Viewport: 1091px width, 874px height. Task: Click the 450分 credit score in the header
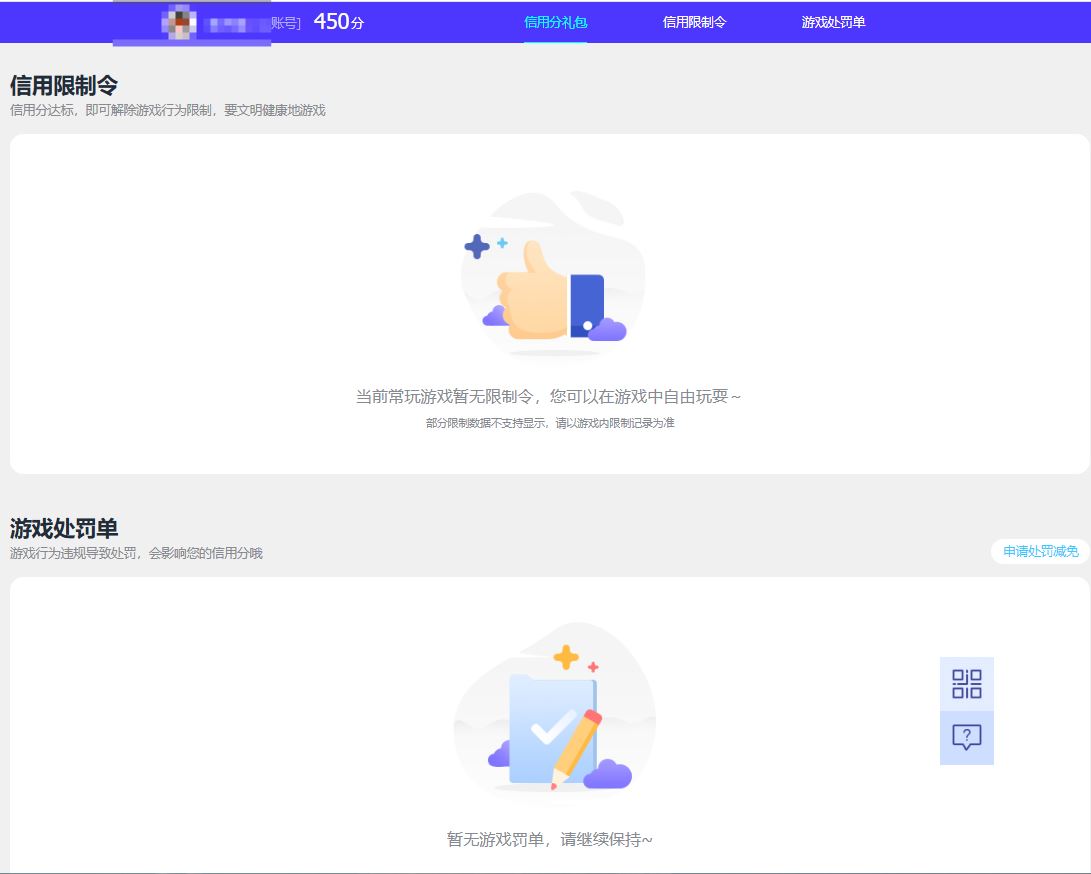pyautogui.click(x=338, y=22)
